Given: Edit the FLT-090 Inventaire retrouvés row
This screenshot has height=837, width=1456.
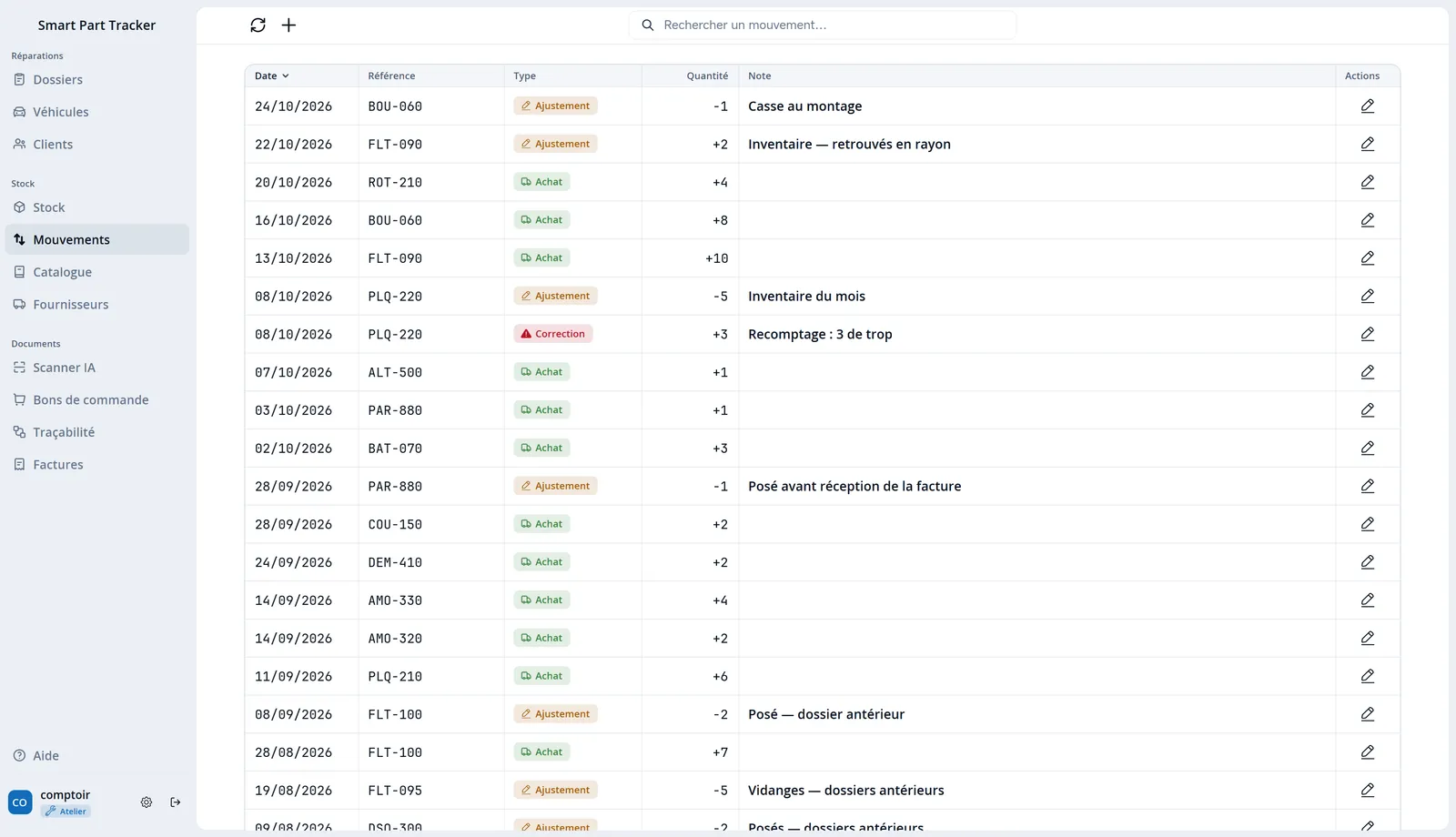Looking at the screenshot, I should pos(1367,145).
